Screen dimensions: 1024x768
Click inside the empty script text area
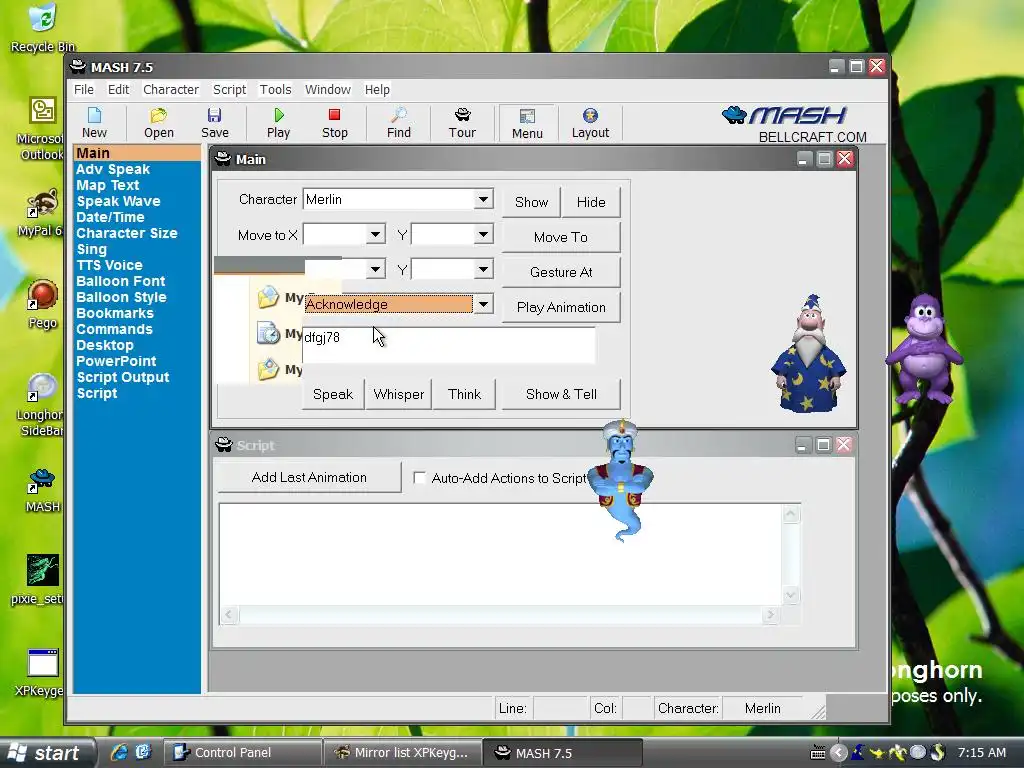[x=500, y=554]
